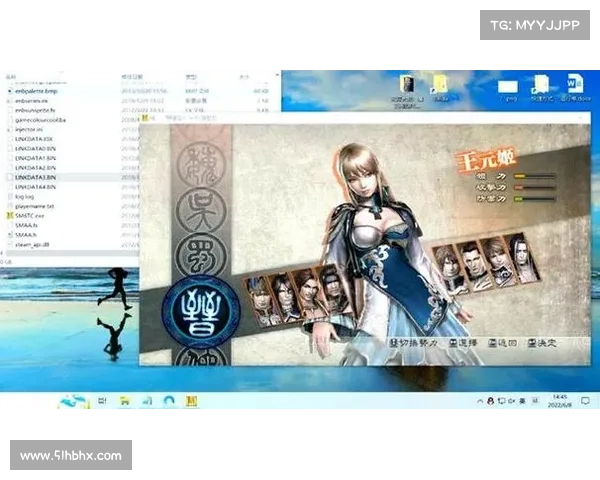Select playername.txt in the Explorer file list
Viewport: 600px width, 480px height.
(x=34, y=206)
